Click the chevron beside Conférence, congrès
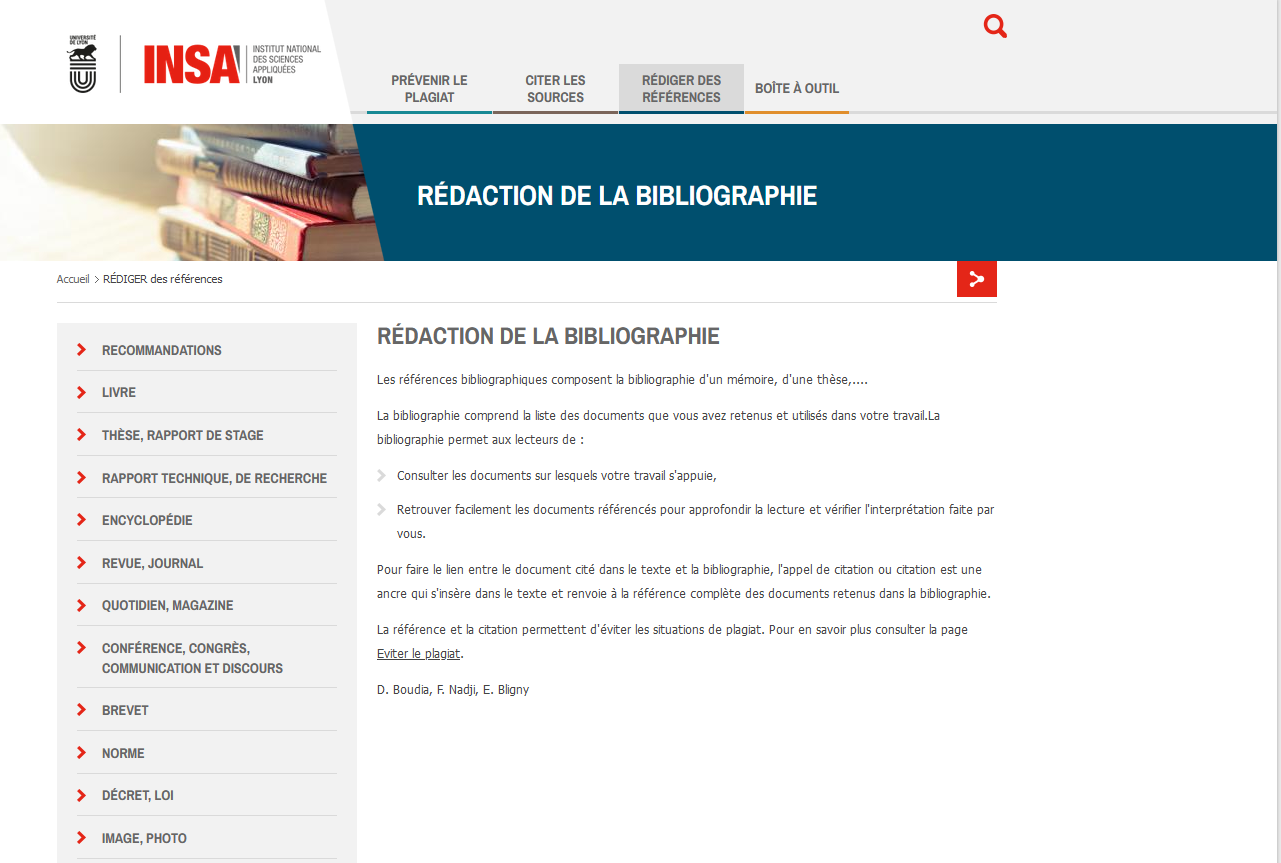 coord(82,648)
